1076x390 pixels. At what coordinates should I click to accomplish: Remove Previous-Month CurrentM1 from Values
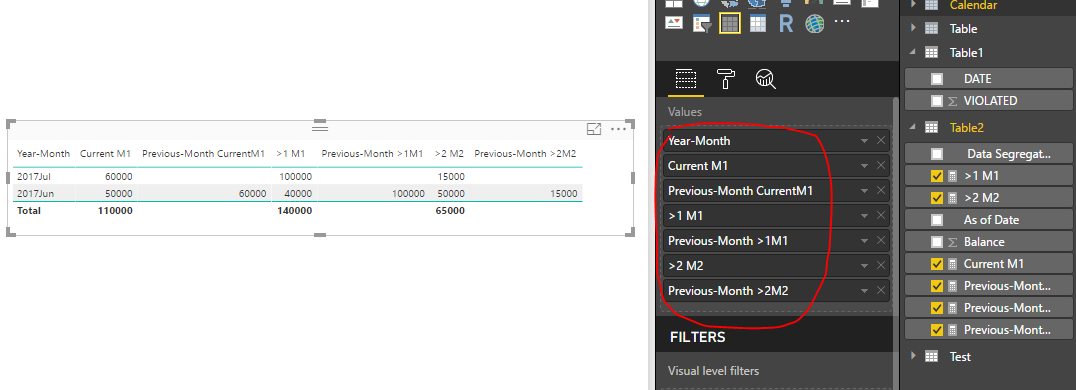click(881, 191)
